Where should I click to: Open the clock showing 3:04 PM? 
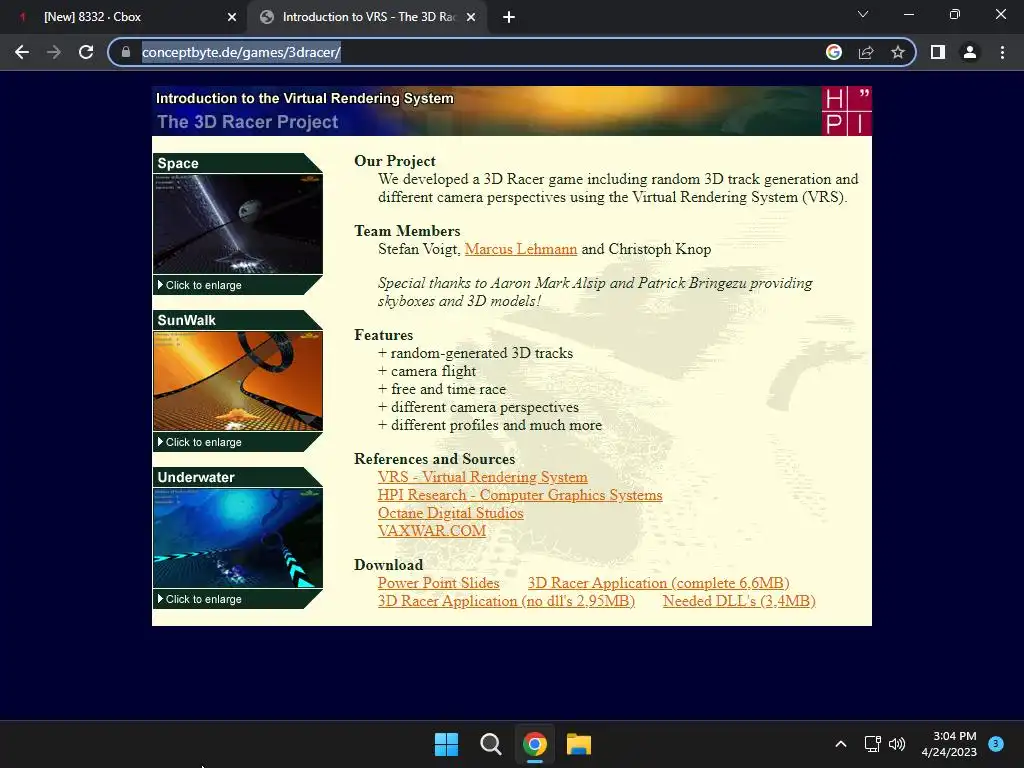(949, 744)
